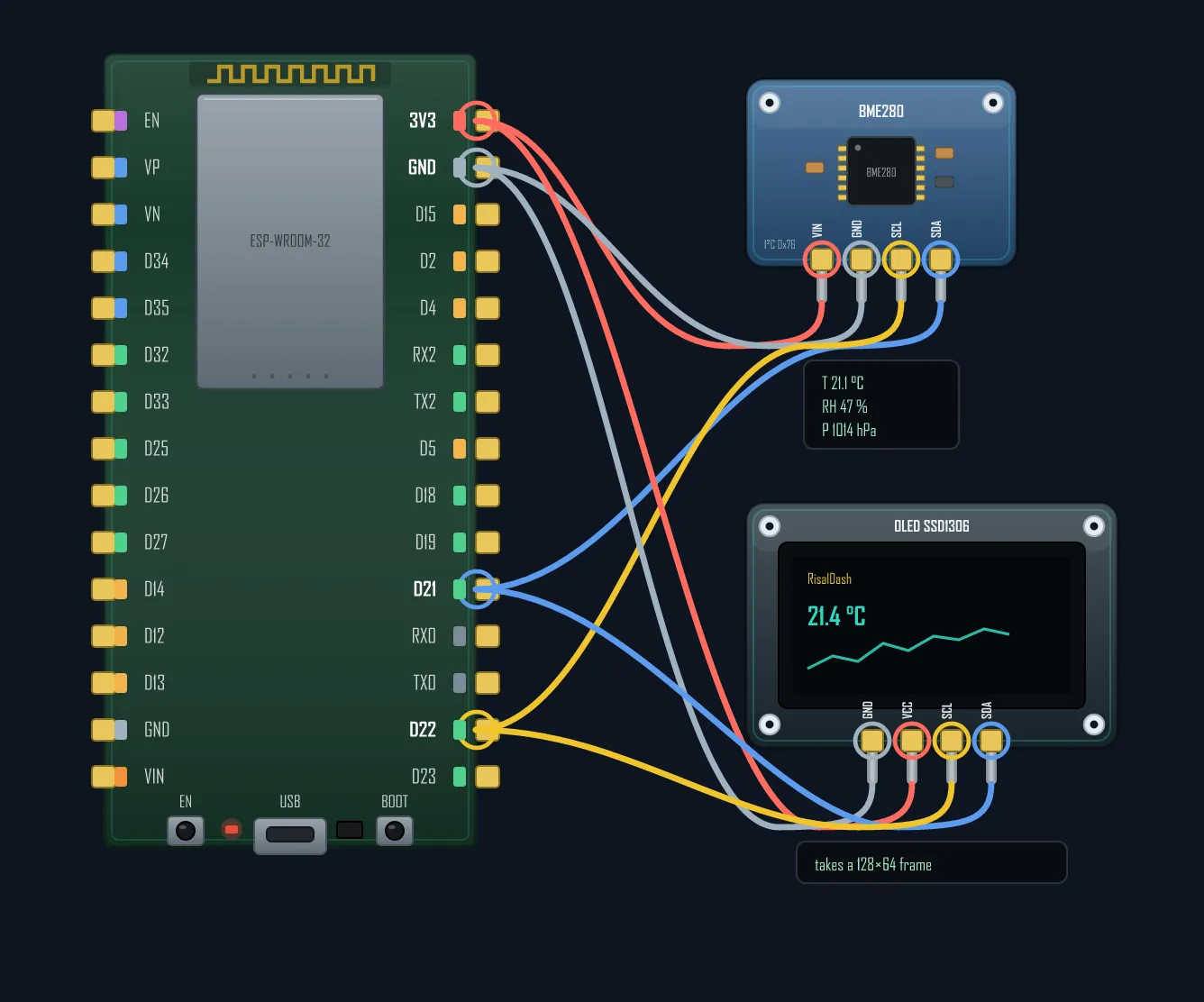1204x1002 pixels.
Task: Click the ESP32 3V3 pin pad
Action: (488, 120)
